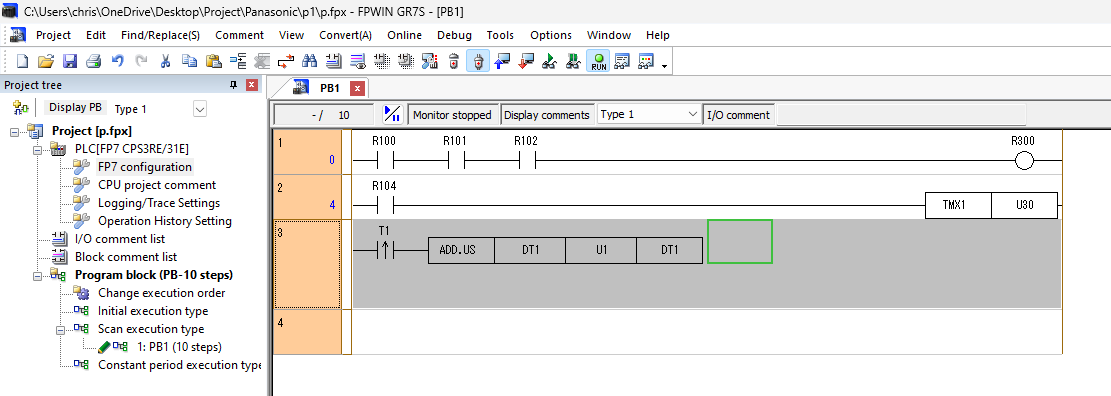Save the project with the floppy icon
The width and height of the screenshot is (1111, 396).
[x=69, y=62]
